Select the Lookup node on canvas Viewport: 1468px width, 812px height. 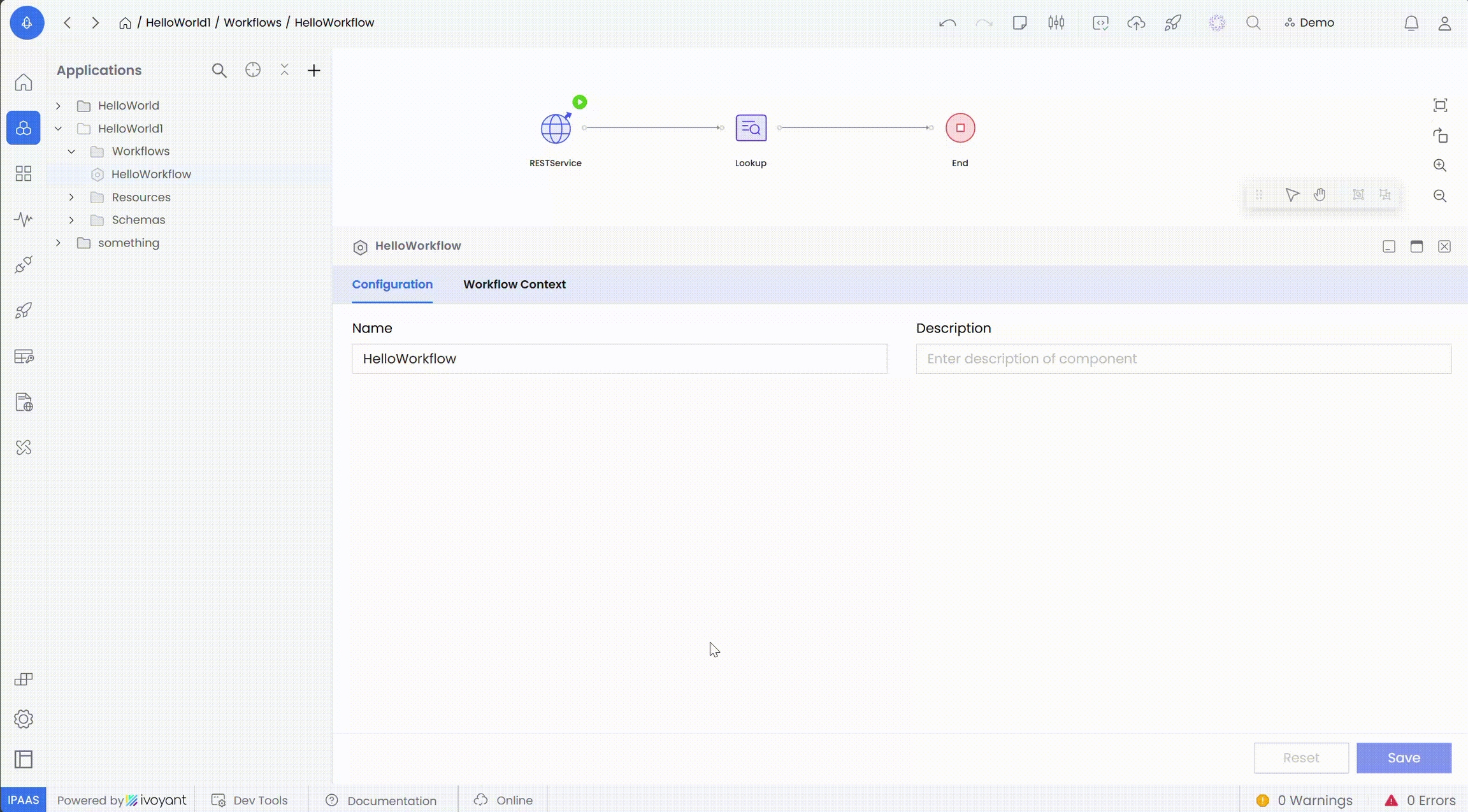(x=751, y=128)
